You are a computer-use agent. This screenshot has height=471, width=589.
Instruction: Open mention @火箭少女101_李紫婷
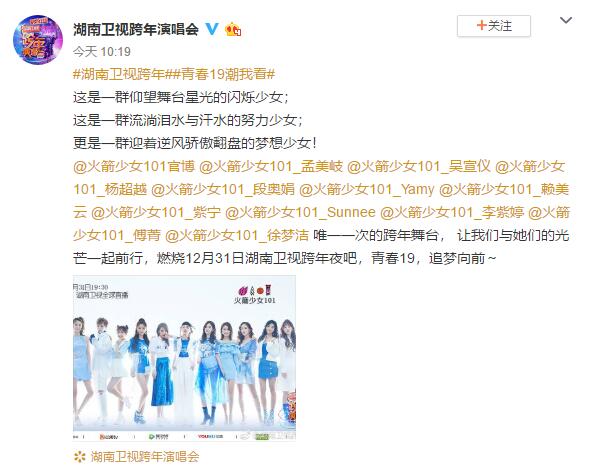point(452,213)
